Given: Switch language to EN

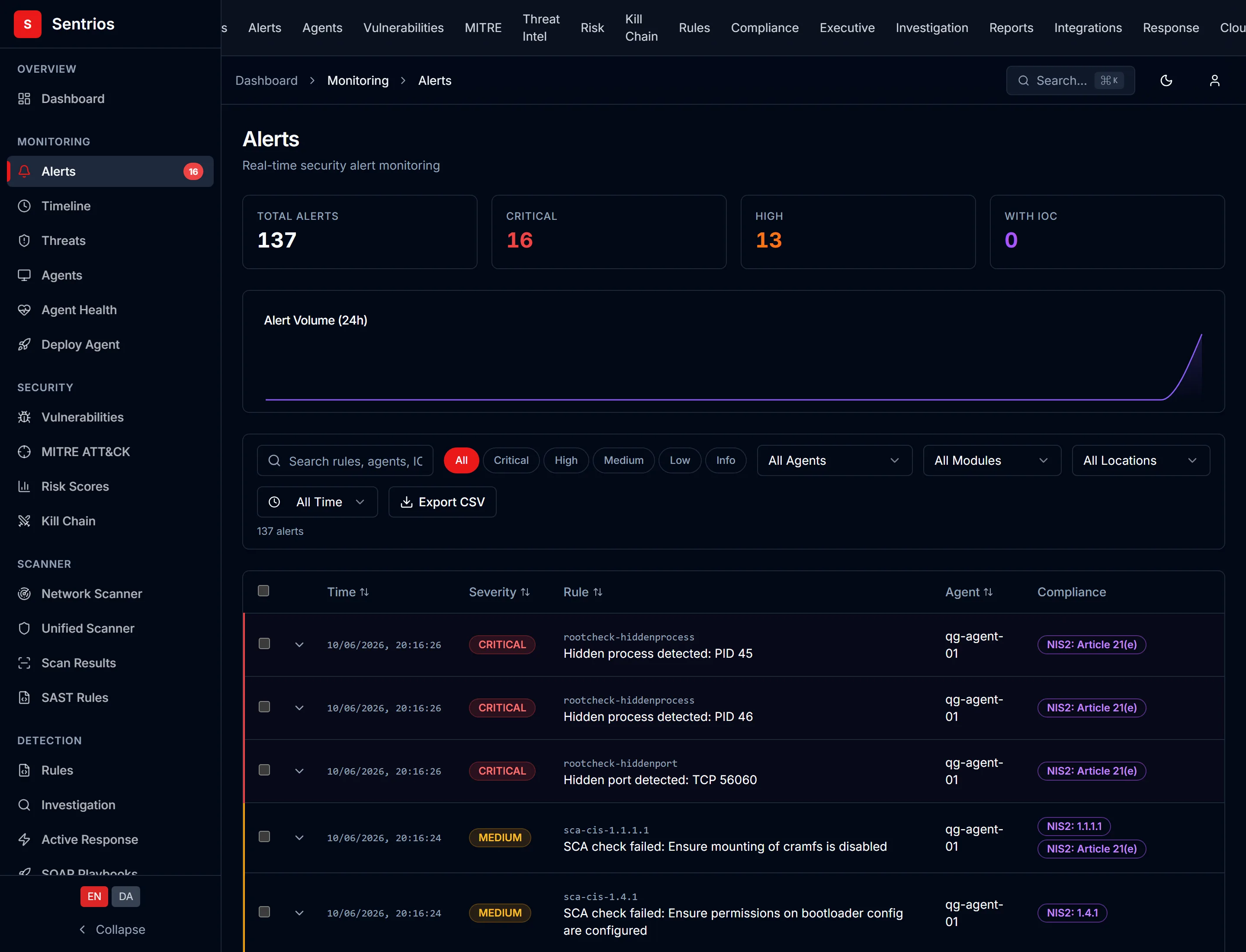Looking at the screenshot, I should (x=94, y=897).
